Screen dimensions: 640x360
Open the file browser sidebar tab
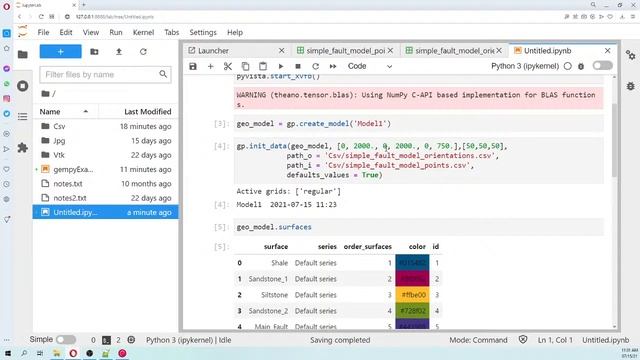click(22, 54)
